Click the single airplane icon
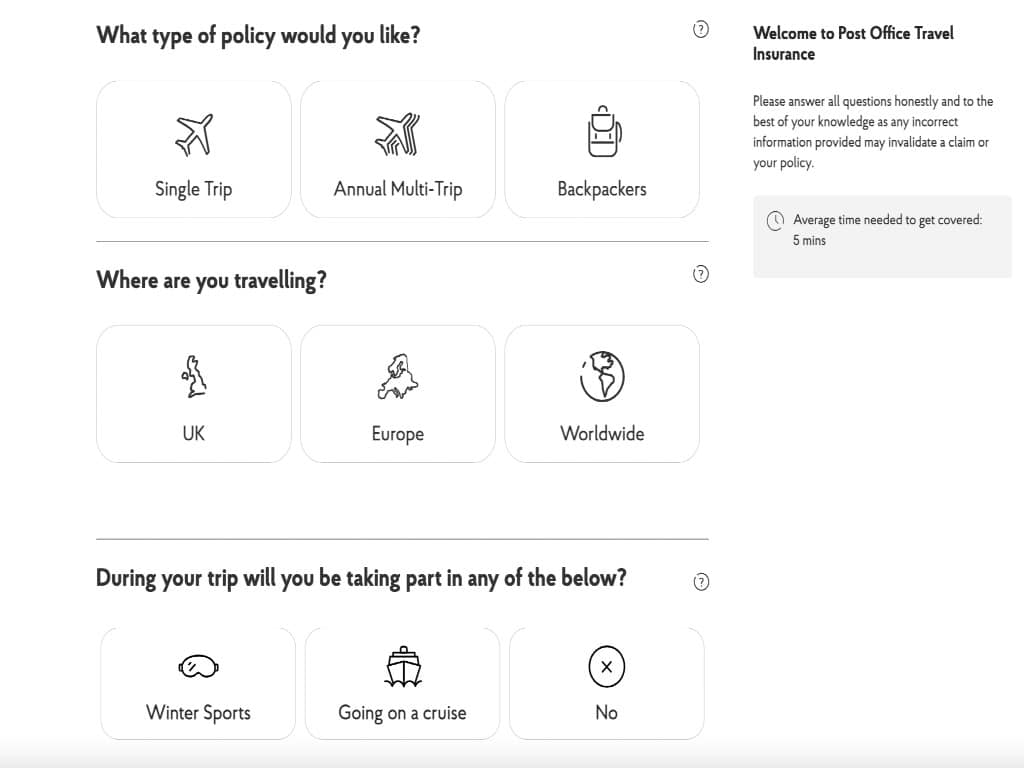This screenshot has width=1024, height=768. pos(194,133)
